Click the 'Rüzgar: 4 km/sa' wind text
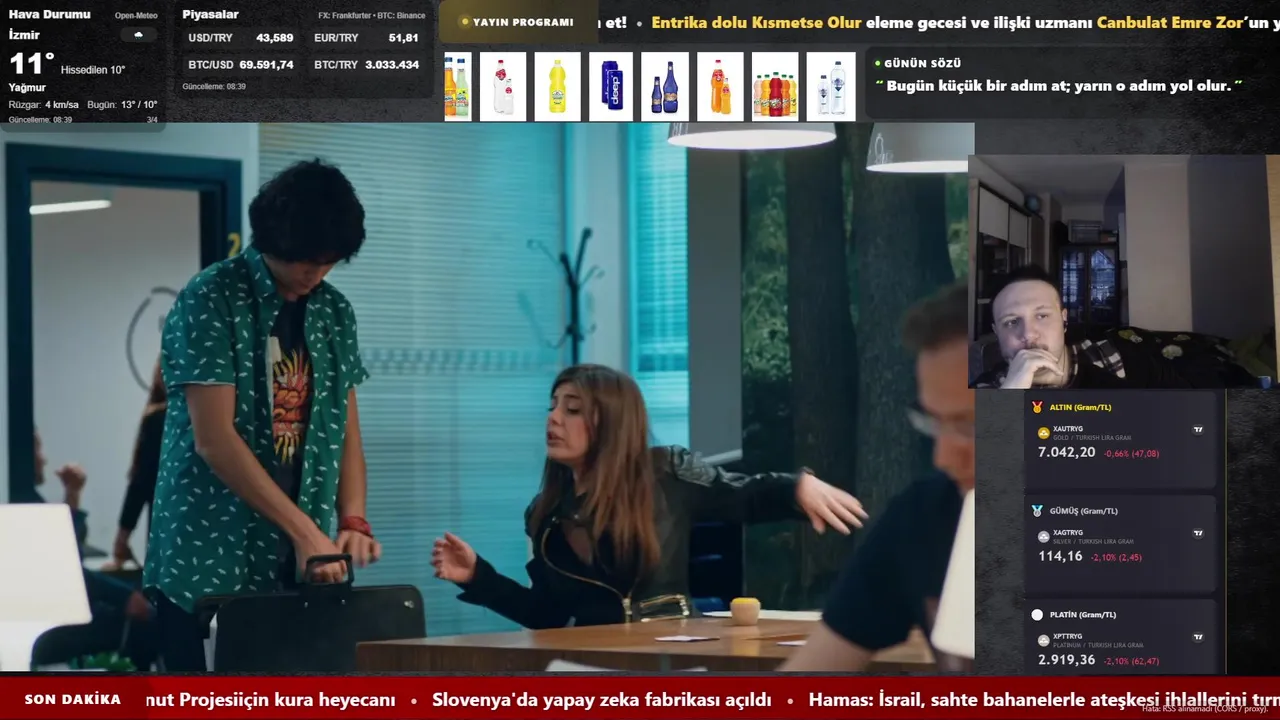1280x720 pixels. click(x=43, y=105)
